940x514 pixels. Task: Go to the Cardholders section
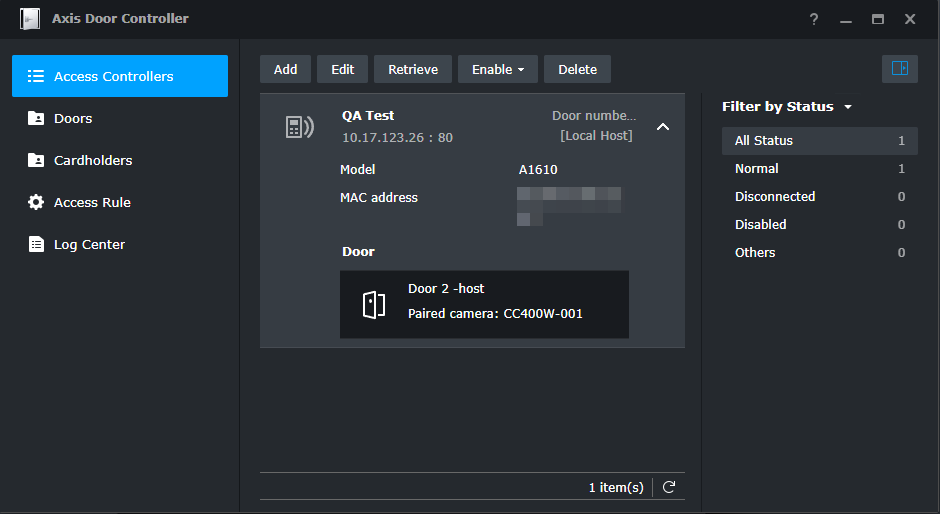(x=120, y=160)
